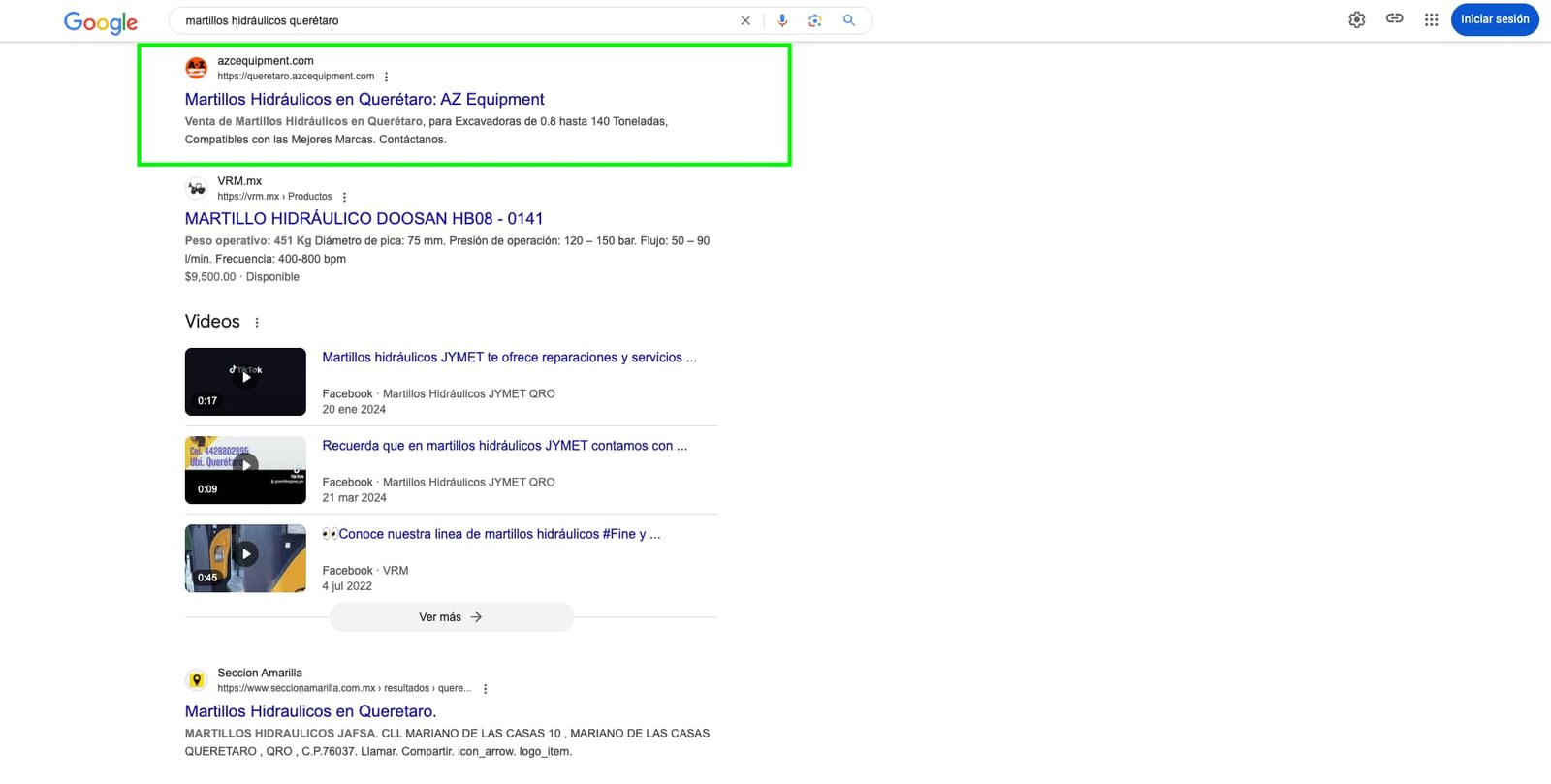
Task: Click the 20 ene 2024 video date
Action: tap(354, 410)
